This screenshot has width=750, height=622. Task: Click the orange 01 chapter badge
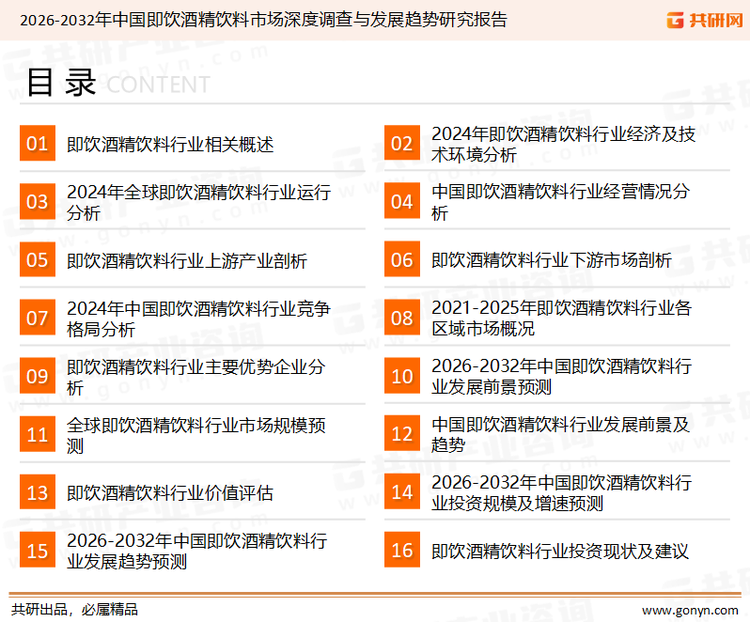37,143
